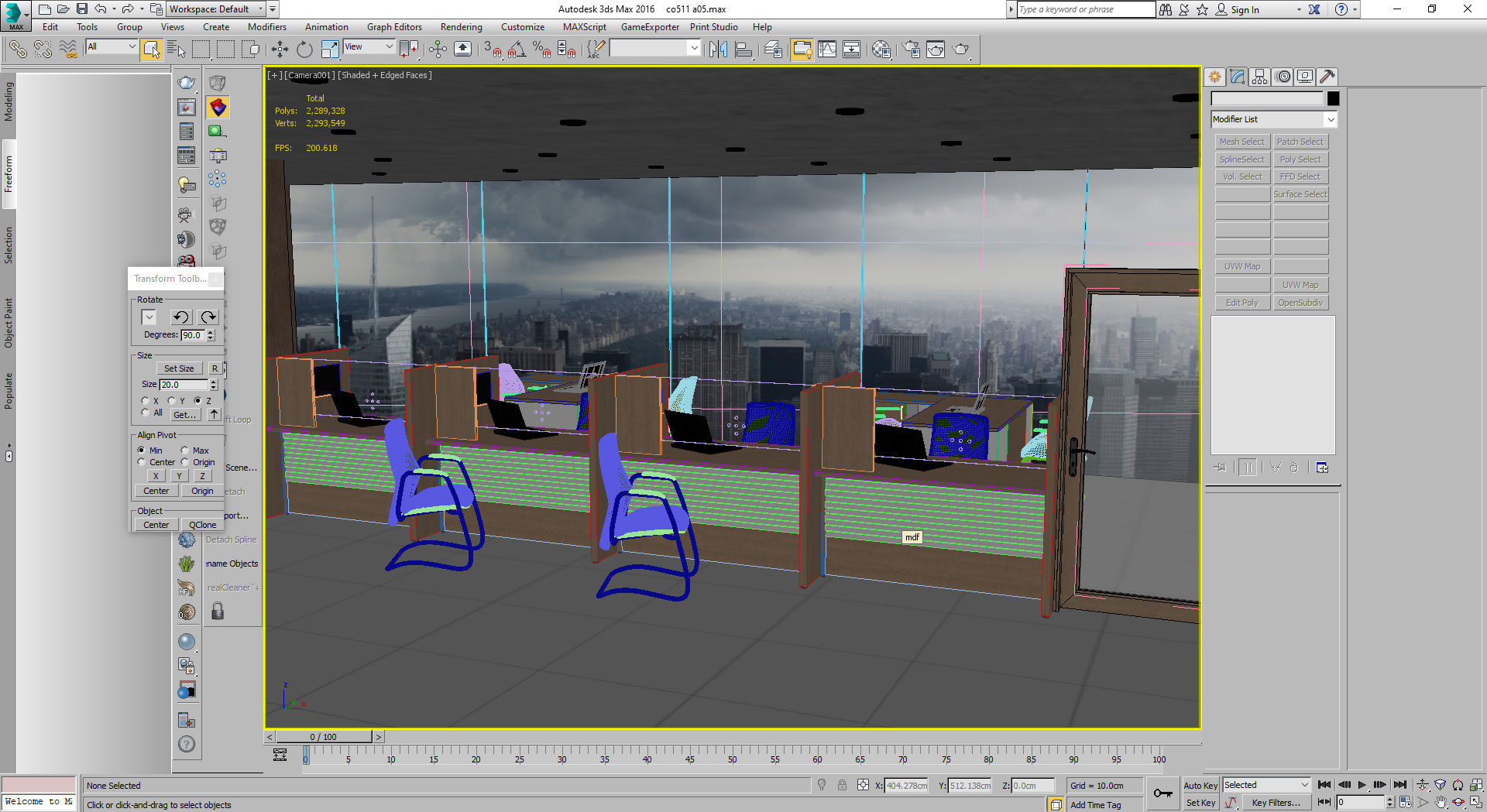Click Save File in quick access toolbar
The width and height of the screenshot is (1487, 812).
[x=81, y=9]
